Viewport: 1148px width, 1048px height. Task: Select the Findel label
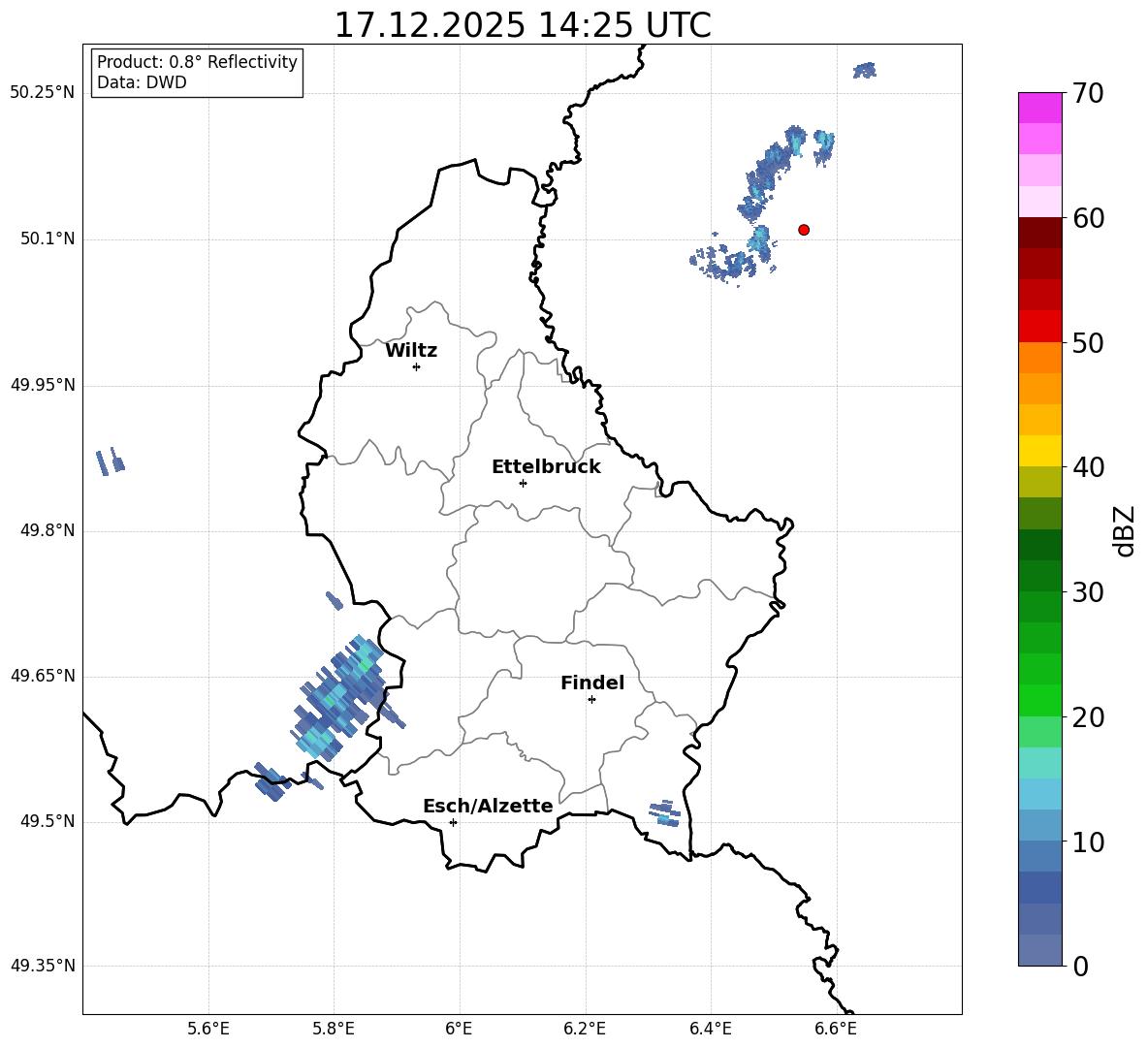click(x=592, y=683)
